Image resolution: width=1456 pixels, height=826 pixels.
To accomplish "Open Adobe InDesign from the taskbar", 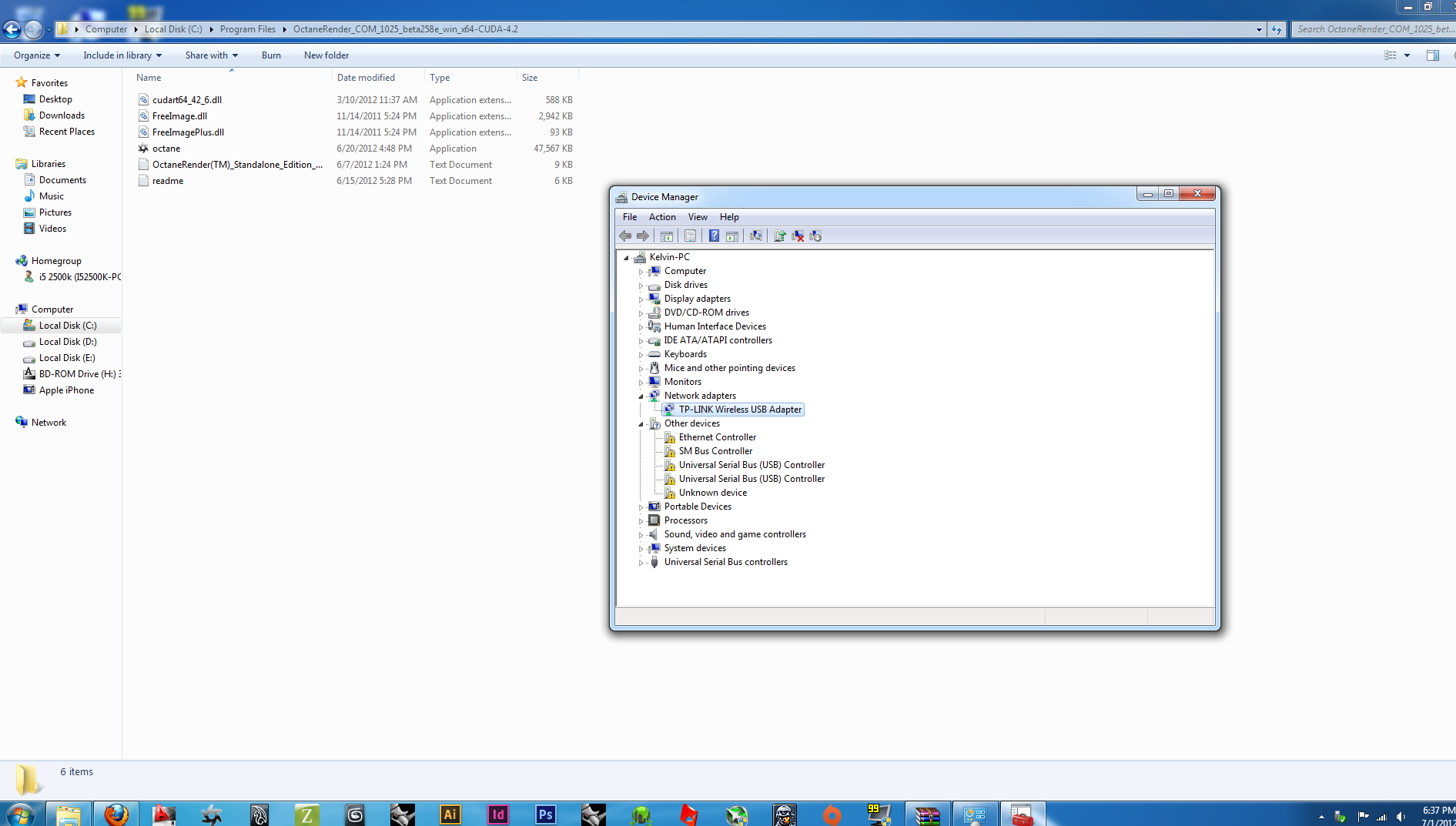I will [x=498, y=814].
